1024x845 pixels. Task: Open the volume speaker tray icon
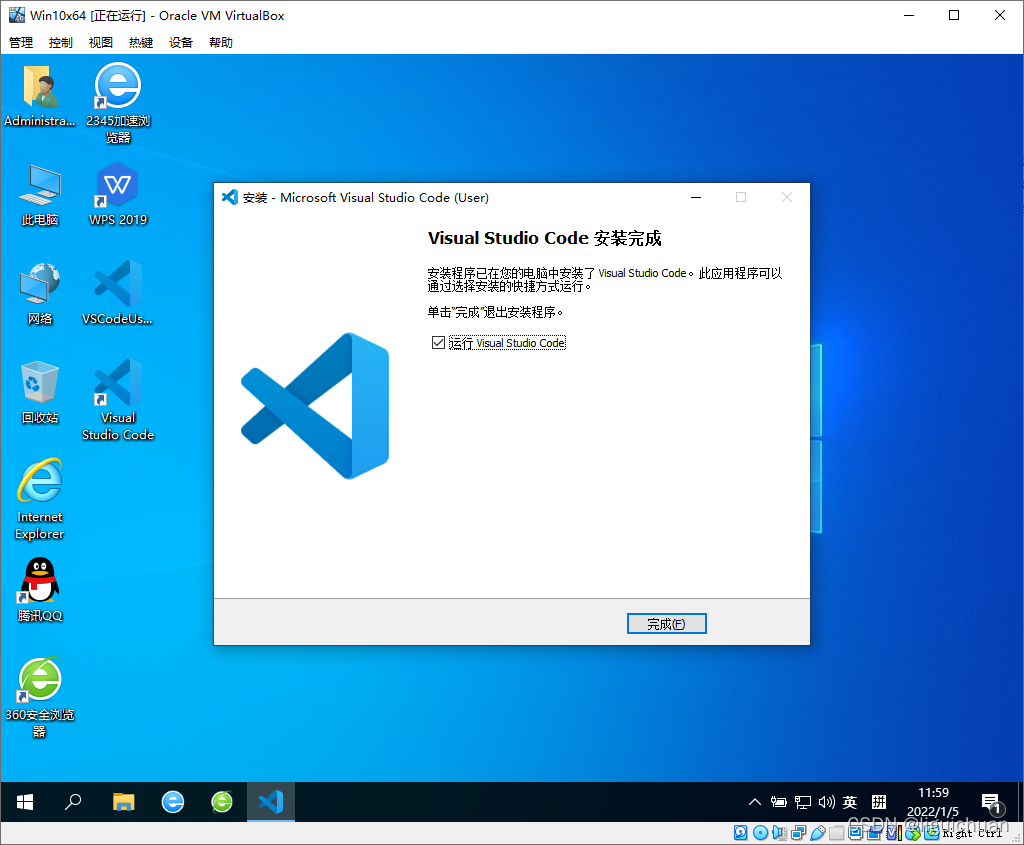click(x=826, y=802)
